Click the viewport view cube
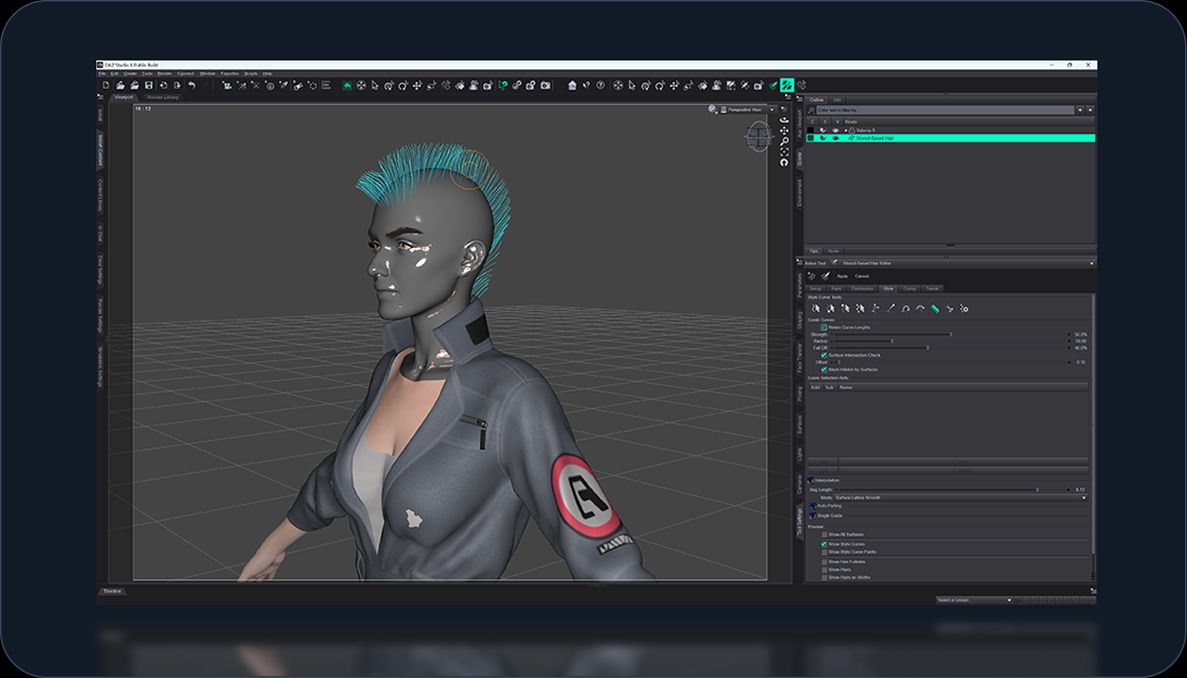Viewport: 1187px width, 678px height. pyautogui.click(x=758, y=136)
